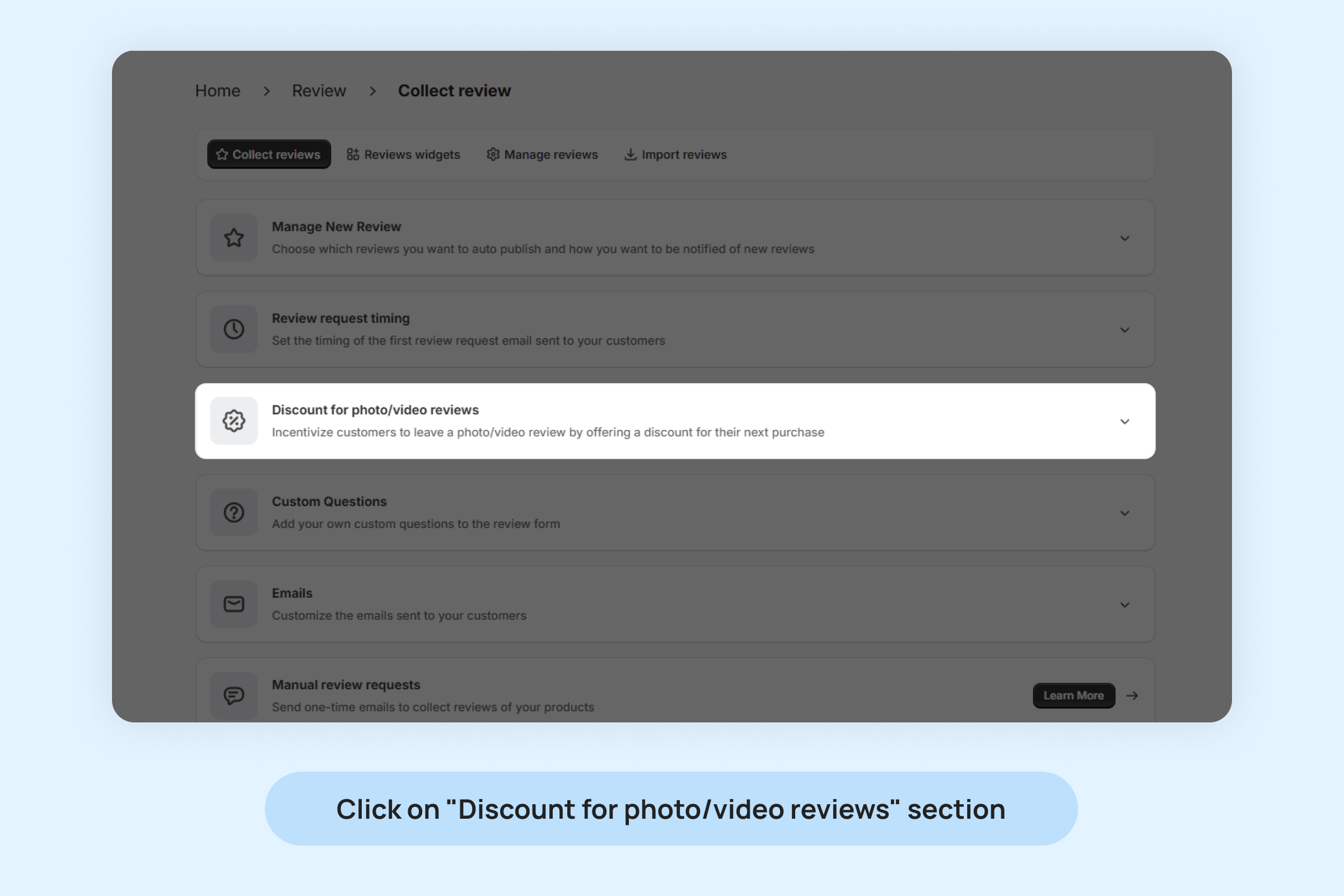
Task: Click the chat bubble icon for Manual review requests
Action: point(234,696)
